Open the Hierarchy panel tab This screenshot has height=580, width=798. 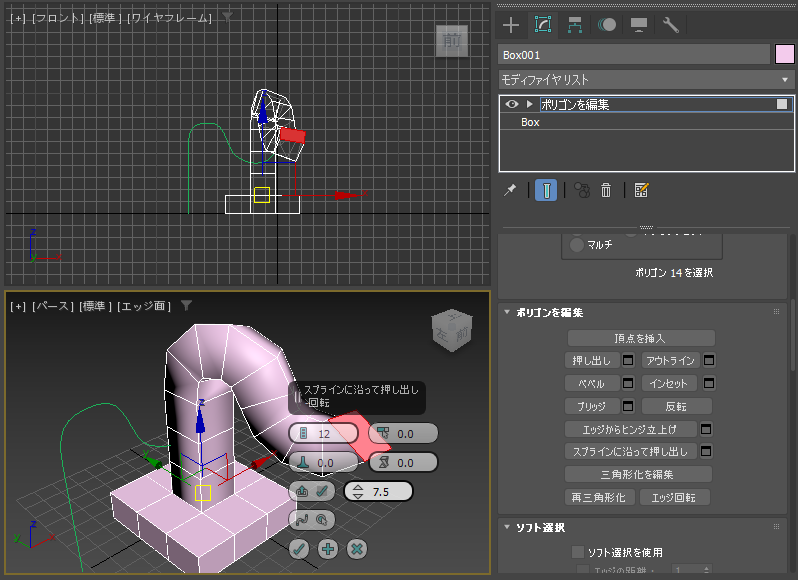575,25
